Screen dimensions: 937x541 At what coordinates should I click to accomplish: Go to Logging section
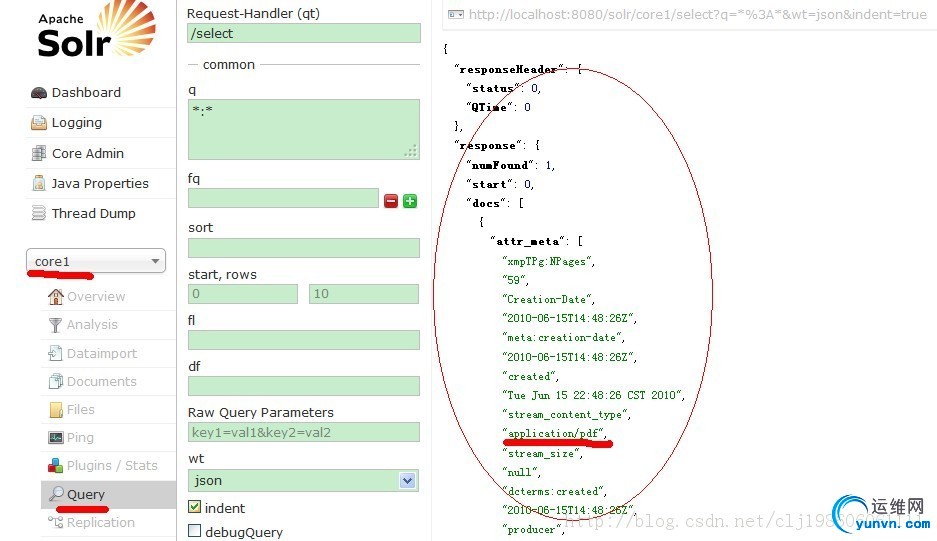click(76, 123)
